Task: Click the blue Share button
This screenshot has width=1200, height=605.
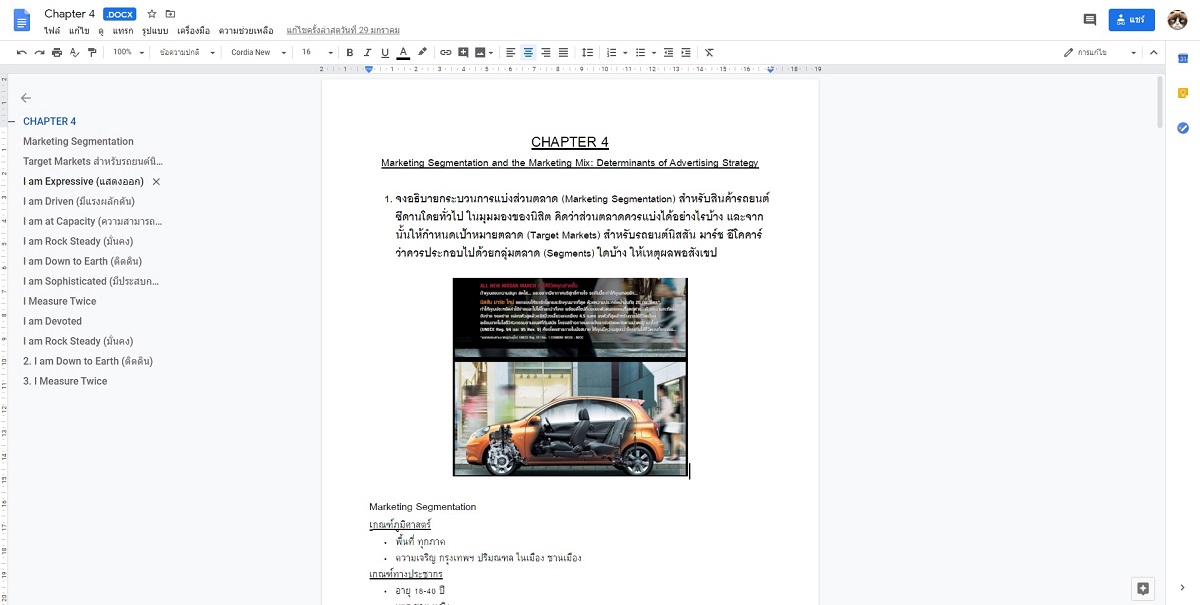Action: tap(1132, 20)
